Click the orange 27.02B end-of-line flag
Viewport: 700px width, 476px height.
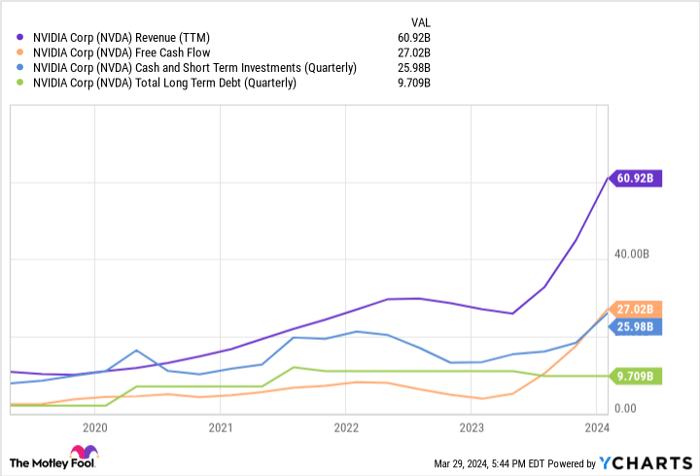[x=635, y=309]
